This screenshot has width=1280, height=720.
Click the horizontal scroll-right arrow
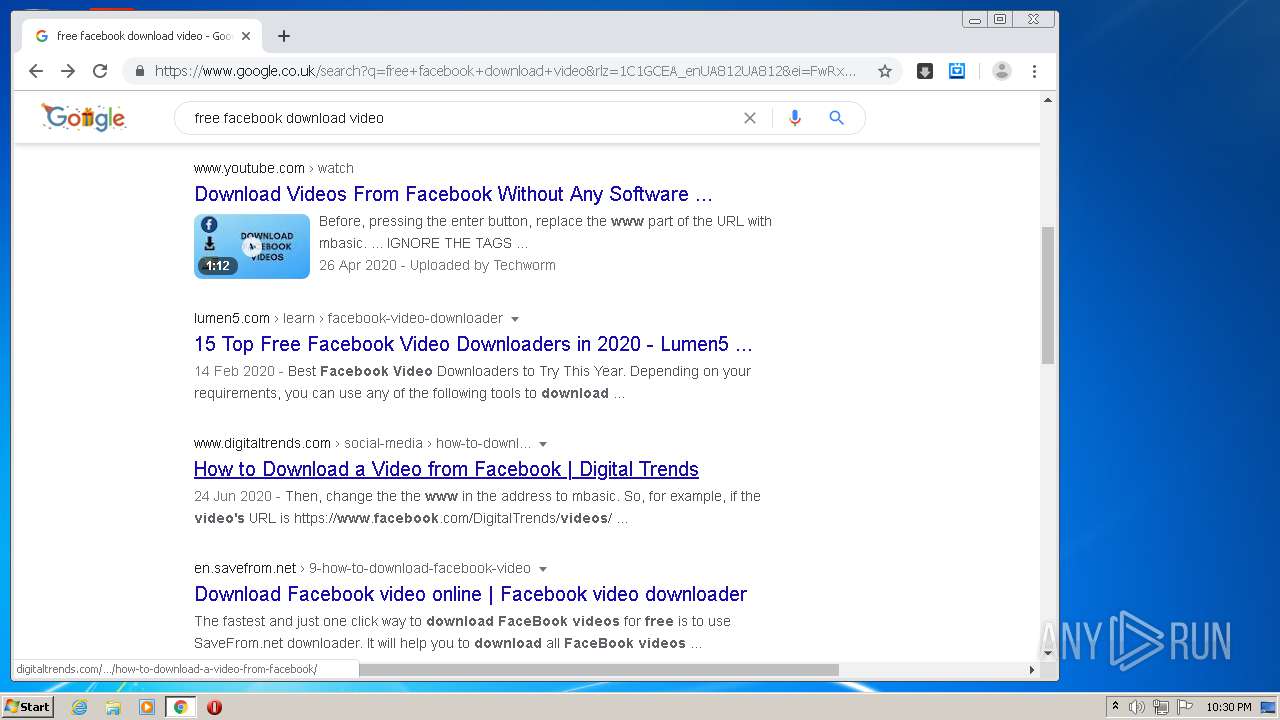click(x=1032, y=670)
